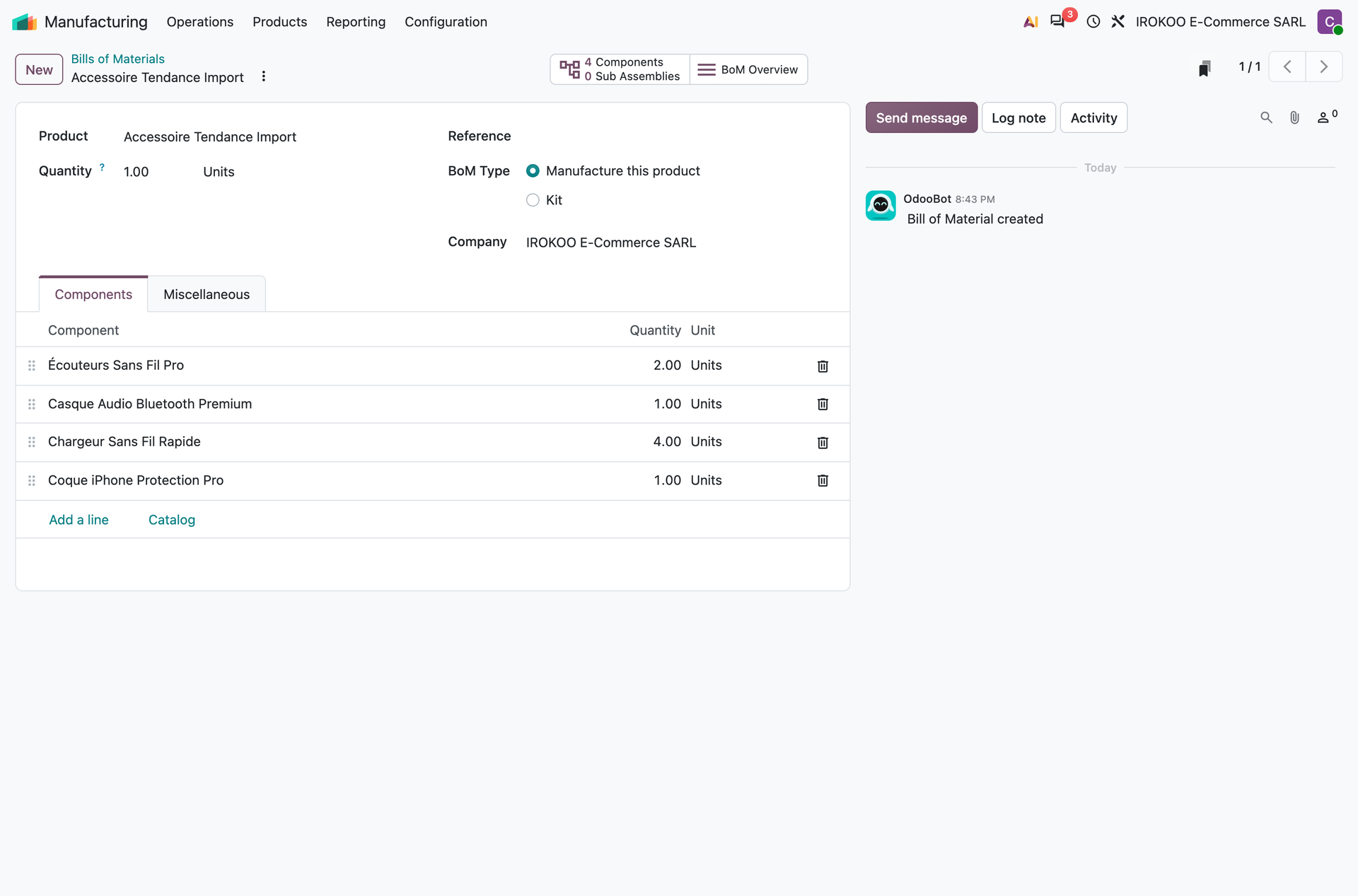Go to previous record arrow
The width and height of the screenshot is (1358, 896).
(x=1287, y=67)
